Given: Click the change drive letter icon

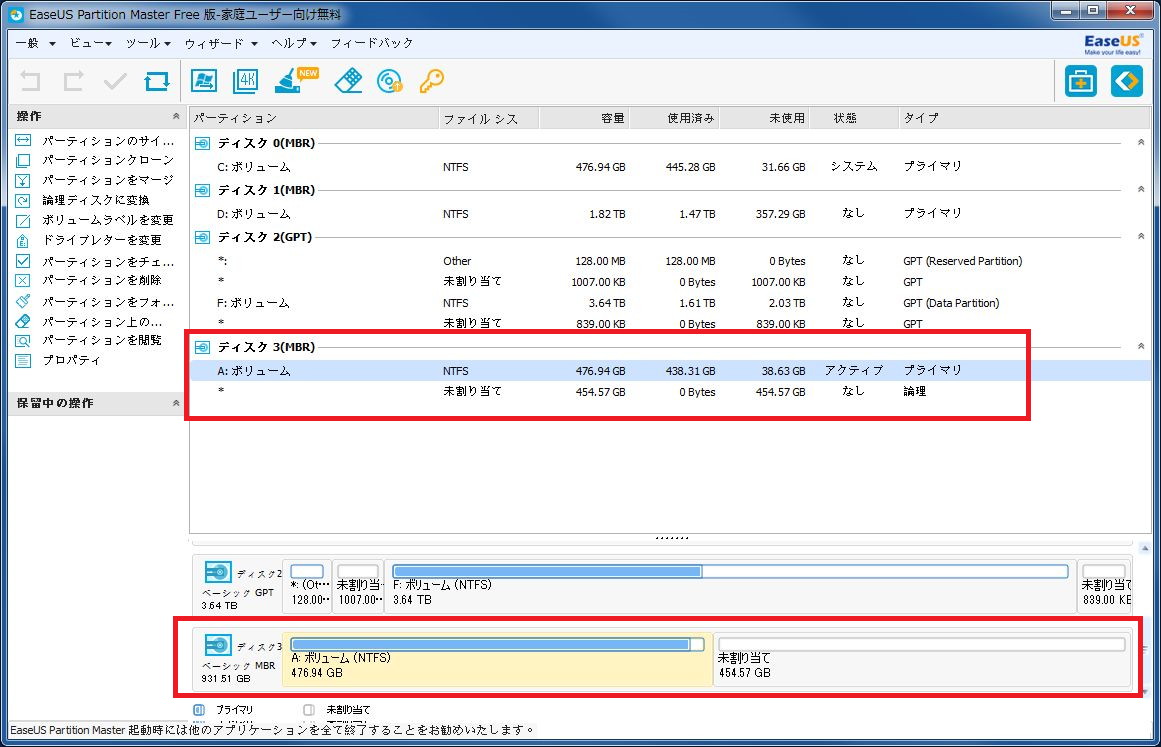Looking at the screenshot, I should pyautogui.click(x=23, y=240).
